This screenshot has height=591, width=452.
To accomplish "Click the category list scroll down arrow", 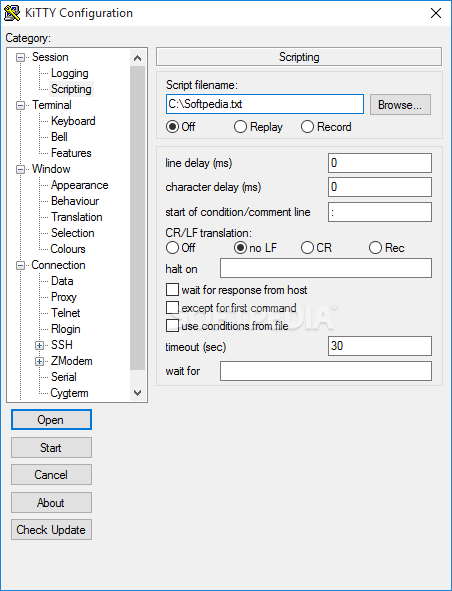I will [x=138, y=393].
